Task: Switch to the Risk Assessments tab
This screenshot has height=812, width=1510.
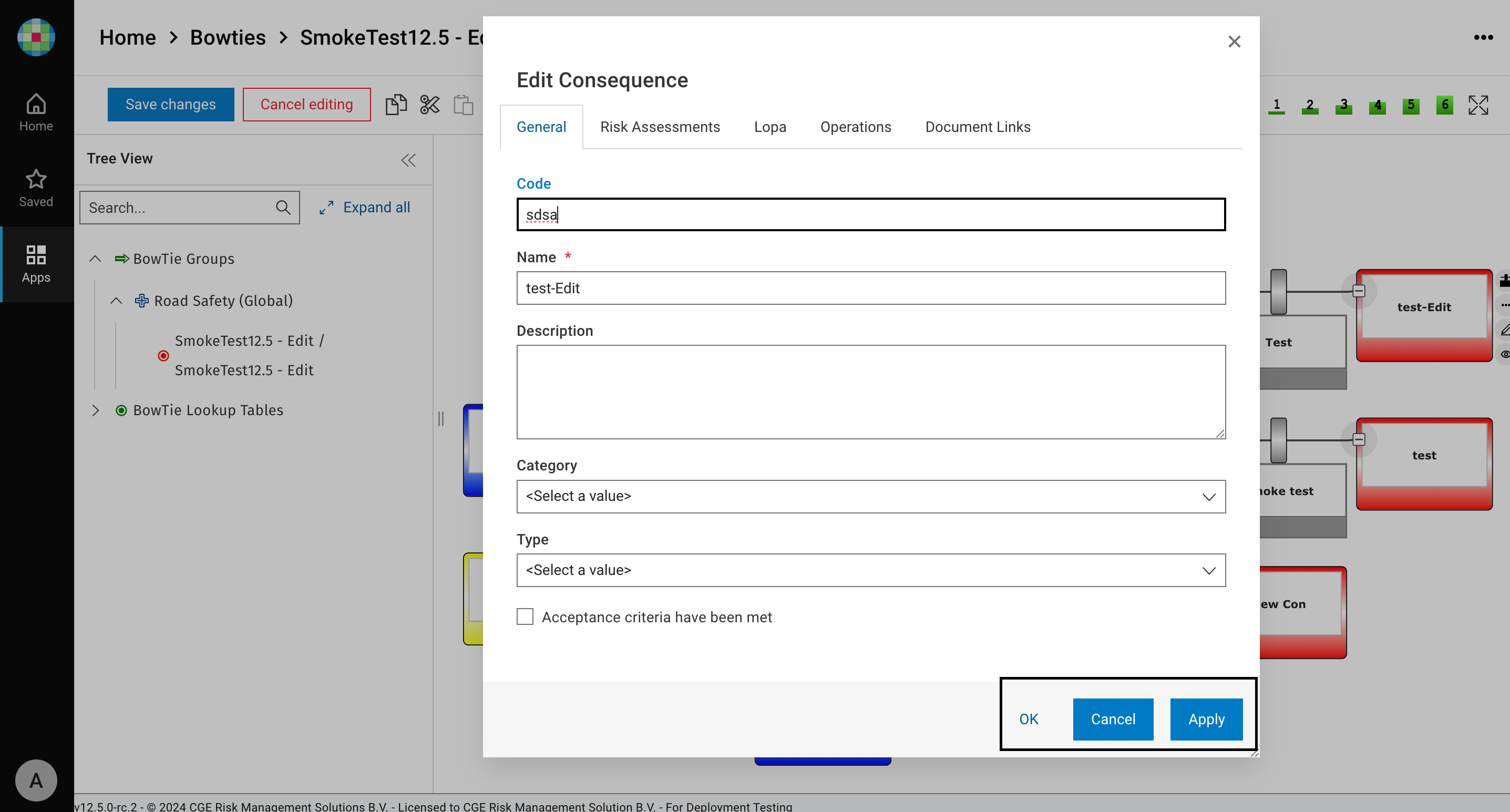Action: (660, 127)
